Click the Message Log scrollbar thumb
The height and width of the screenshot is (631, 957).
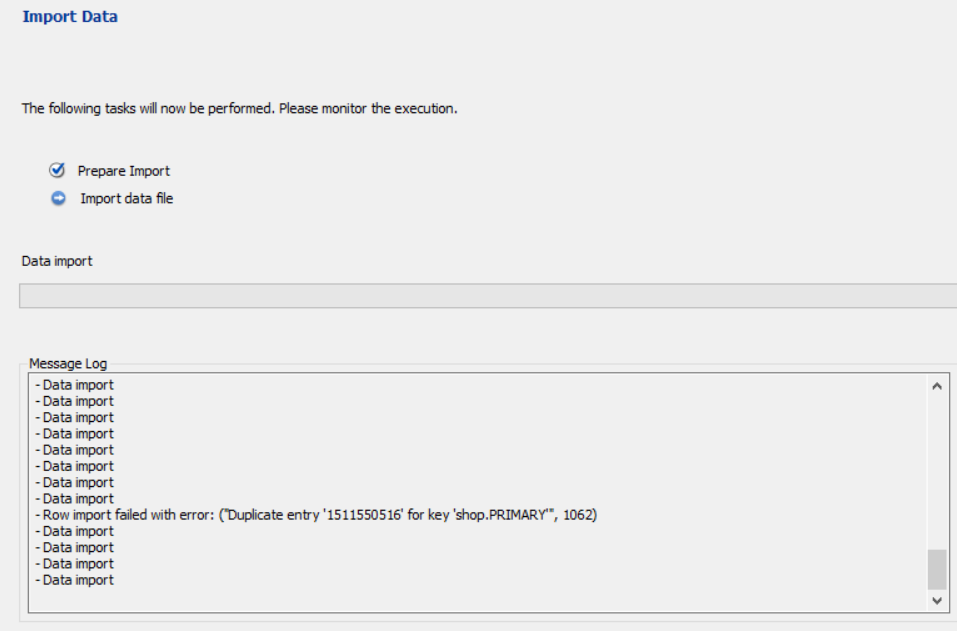[936, 569]
